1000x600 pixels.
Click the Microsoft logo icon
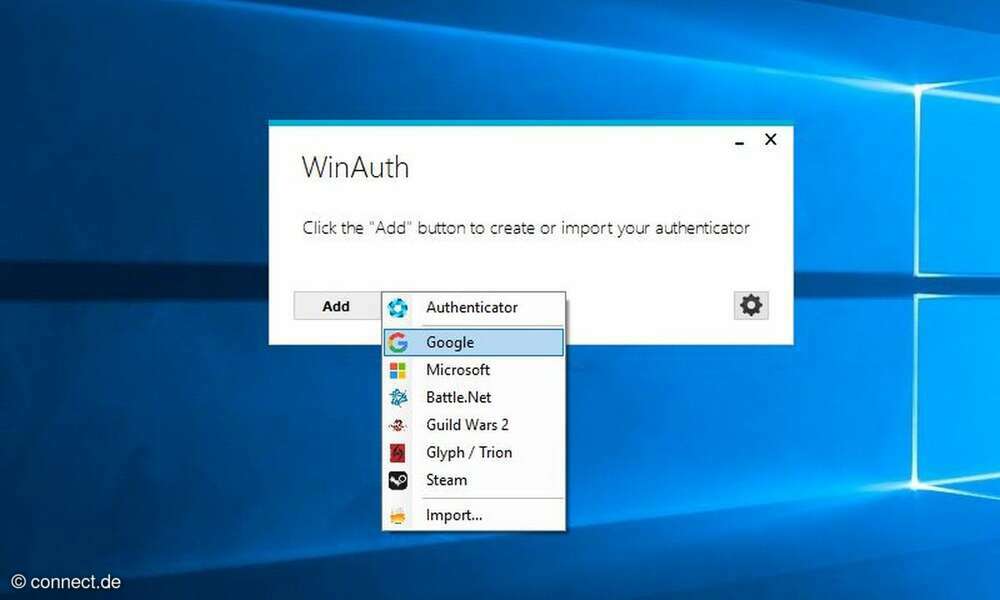pos(398,369)
